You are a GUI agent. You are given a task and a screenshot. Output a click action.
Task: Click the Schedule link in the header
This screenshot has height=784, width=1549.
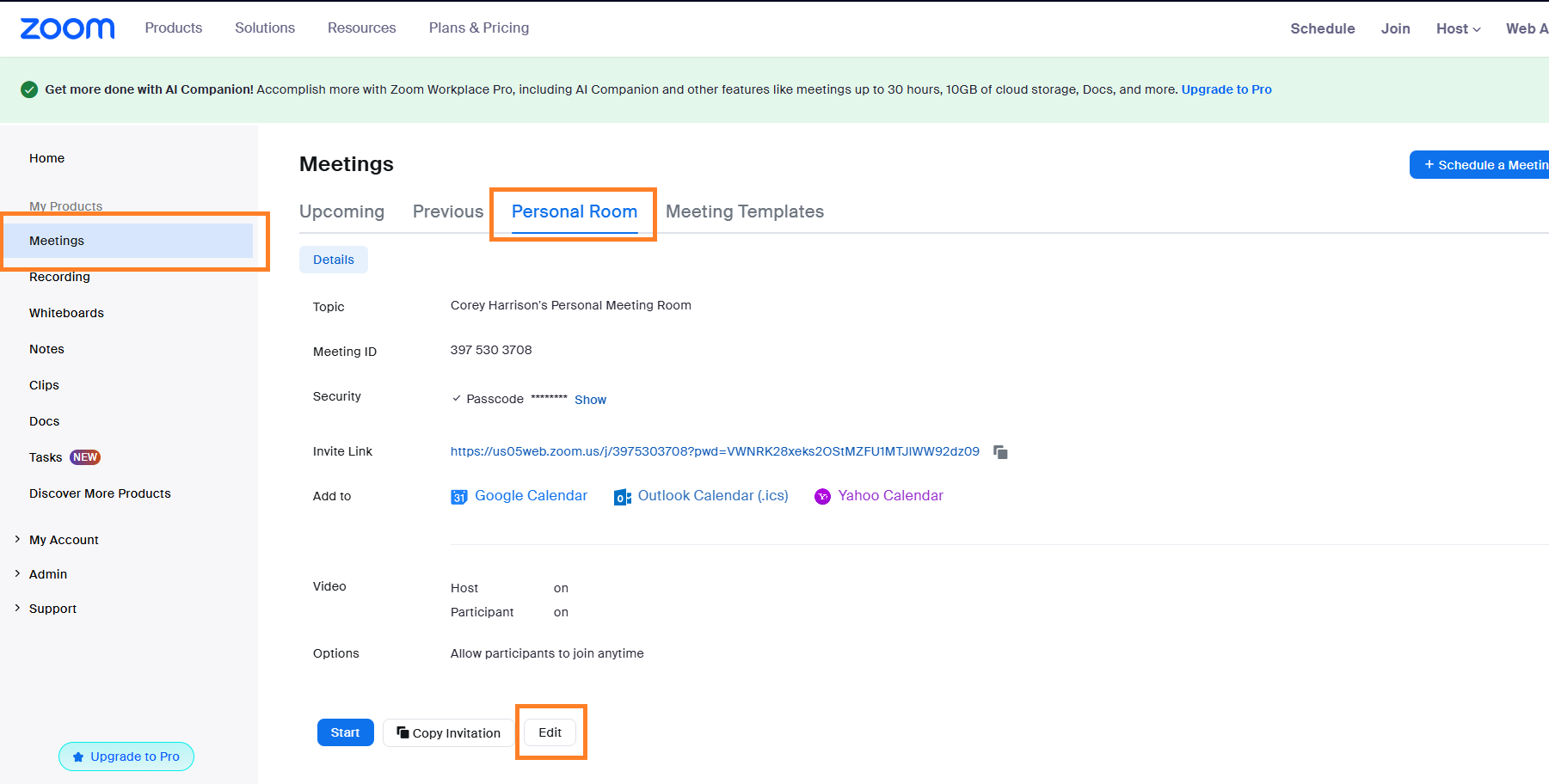click(1323, 28)
